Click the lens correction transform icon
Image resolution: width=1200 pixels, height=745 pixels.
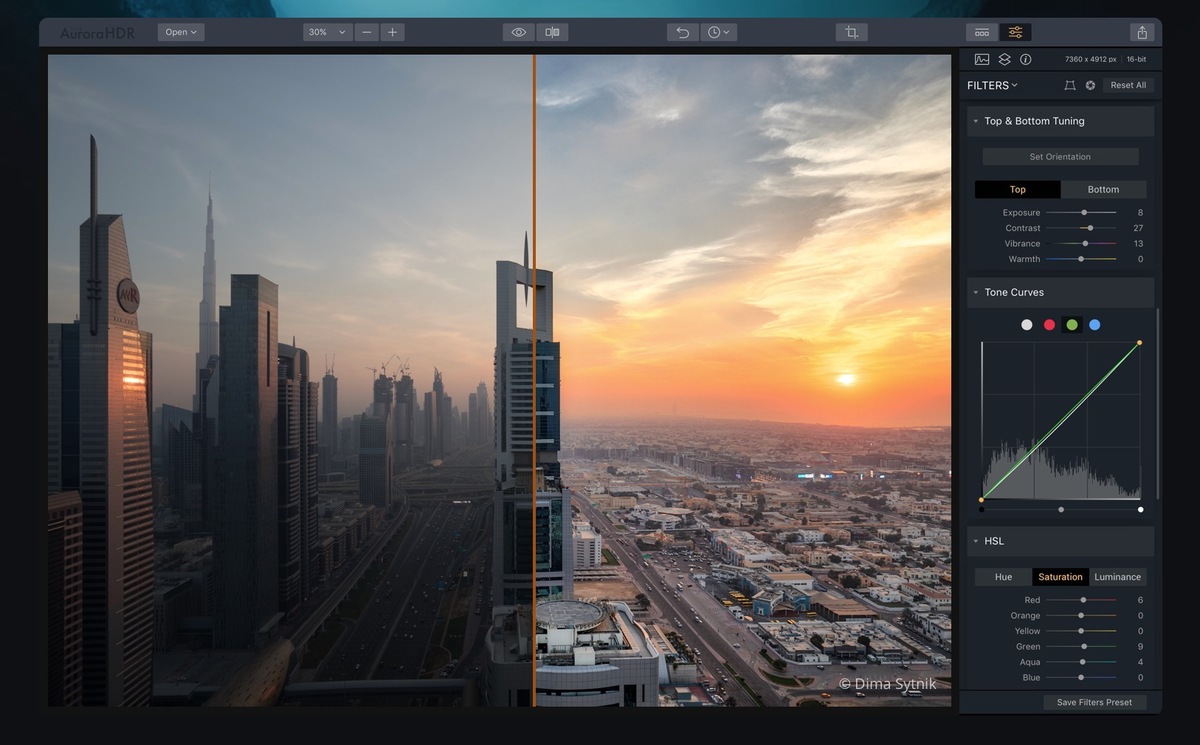1069,86
